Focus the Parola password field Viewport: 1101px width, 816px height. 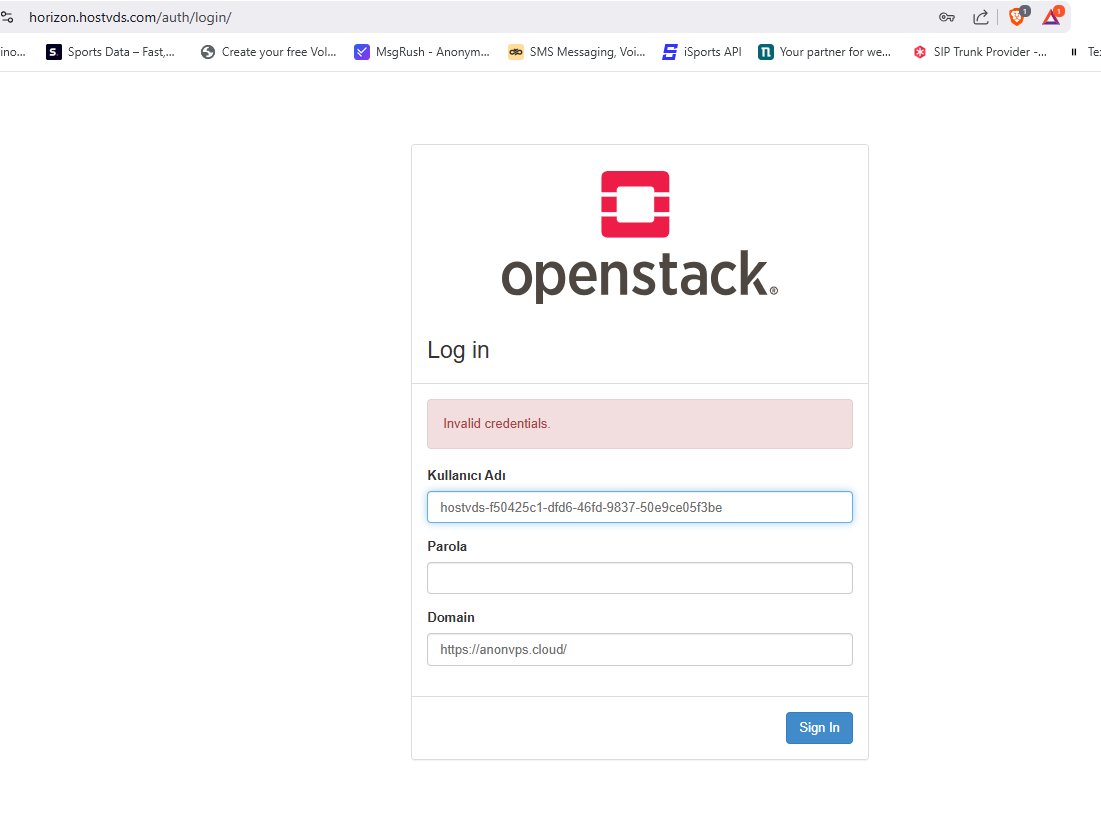coord(640,578)
